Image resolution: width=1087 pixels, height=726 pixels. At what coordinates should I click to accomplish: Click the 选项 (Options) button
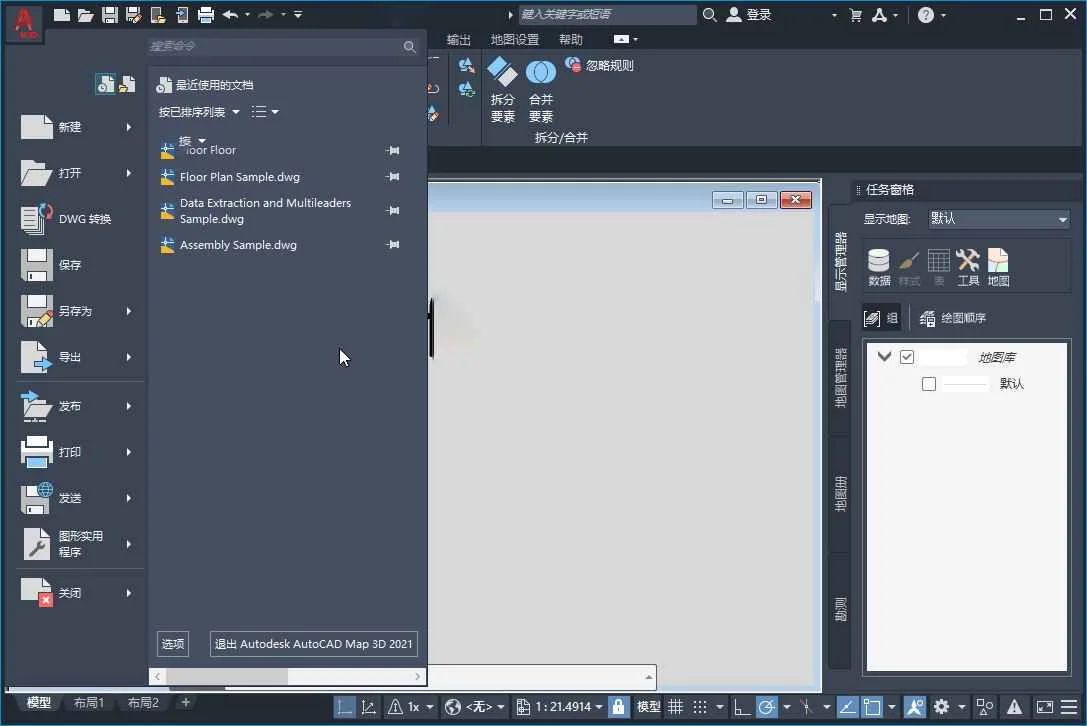tap(173, 644)
